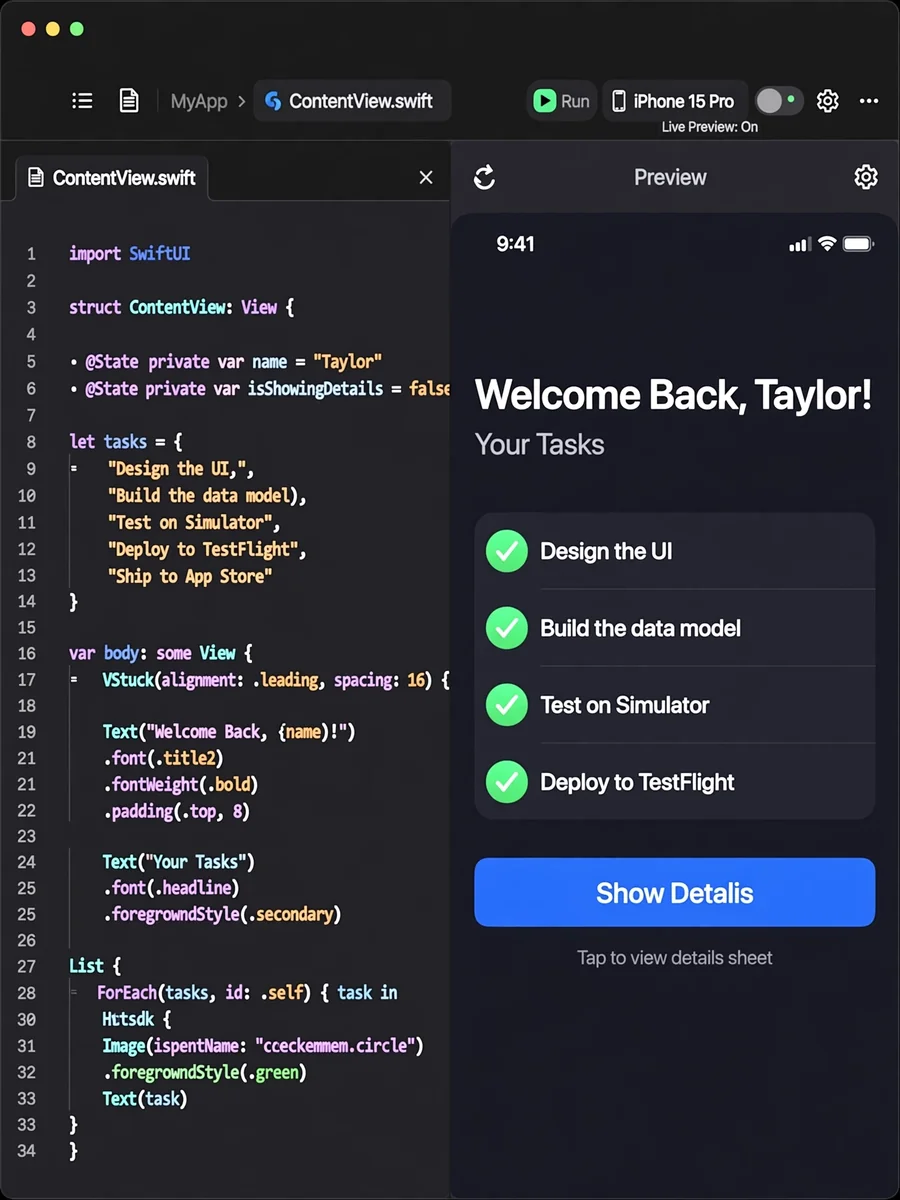Open Preview panel settings gear
900x1200 pixels.
[x=866, y=177]
